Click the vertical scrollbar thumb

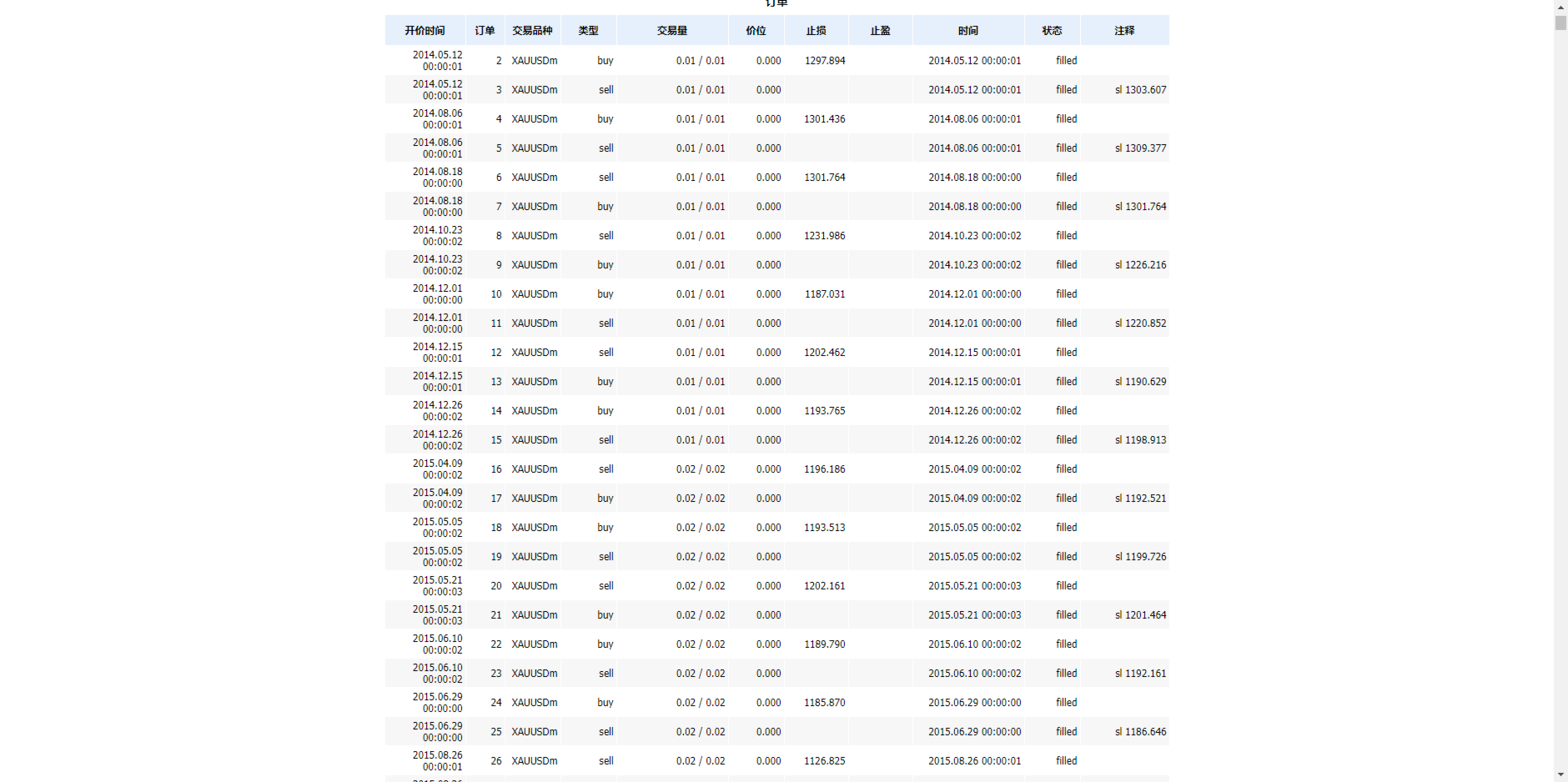(x=1560, y=23)
